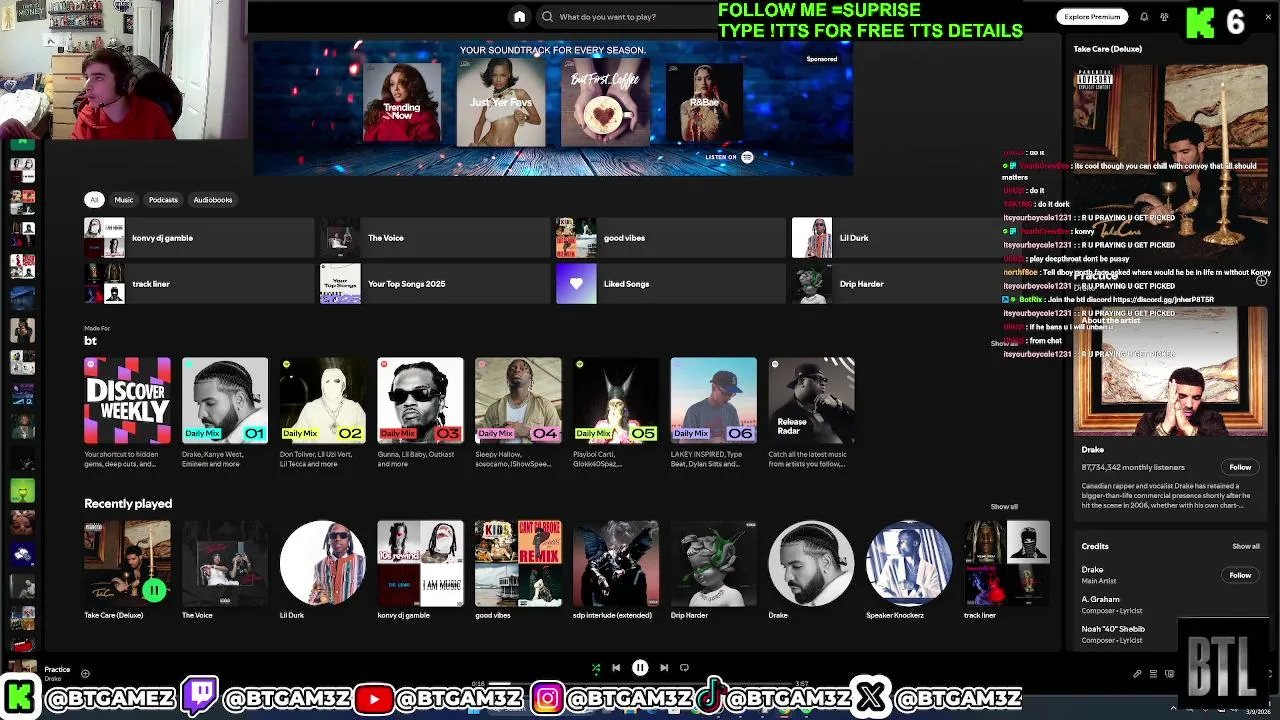Viewport: 1280px width, 720px height.
Task: Go to Spotify Home via house icon
Action: 519,16
